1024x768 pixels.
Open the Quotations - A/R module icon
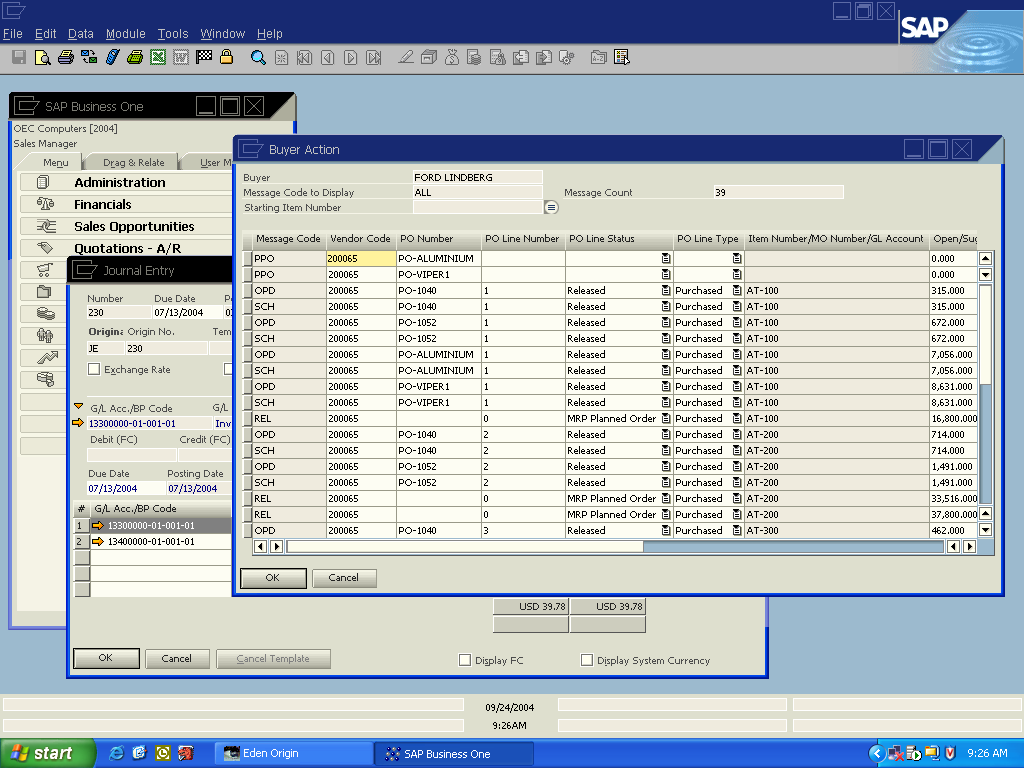44,248
